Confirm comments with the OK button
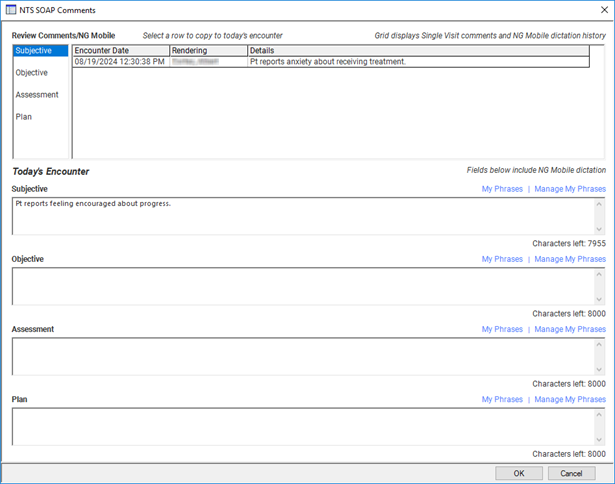The height and width of the screenshot is (484, 615). [x=519, y=473]
